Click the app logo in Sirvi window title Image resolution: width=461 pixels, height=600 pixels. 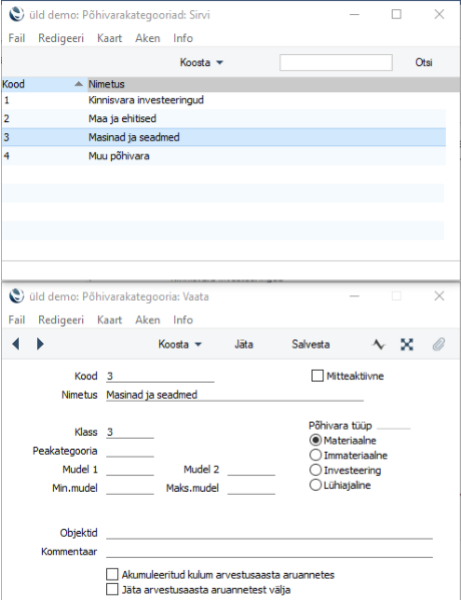16,15
